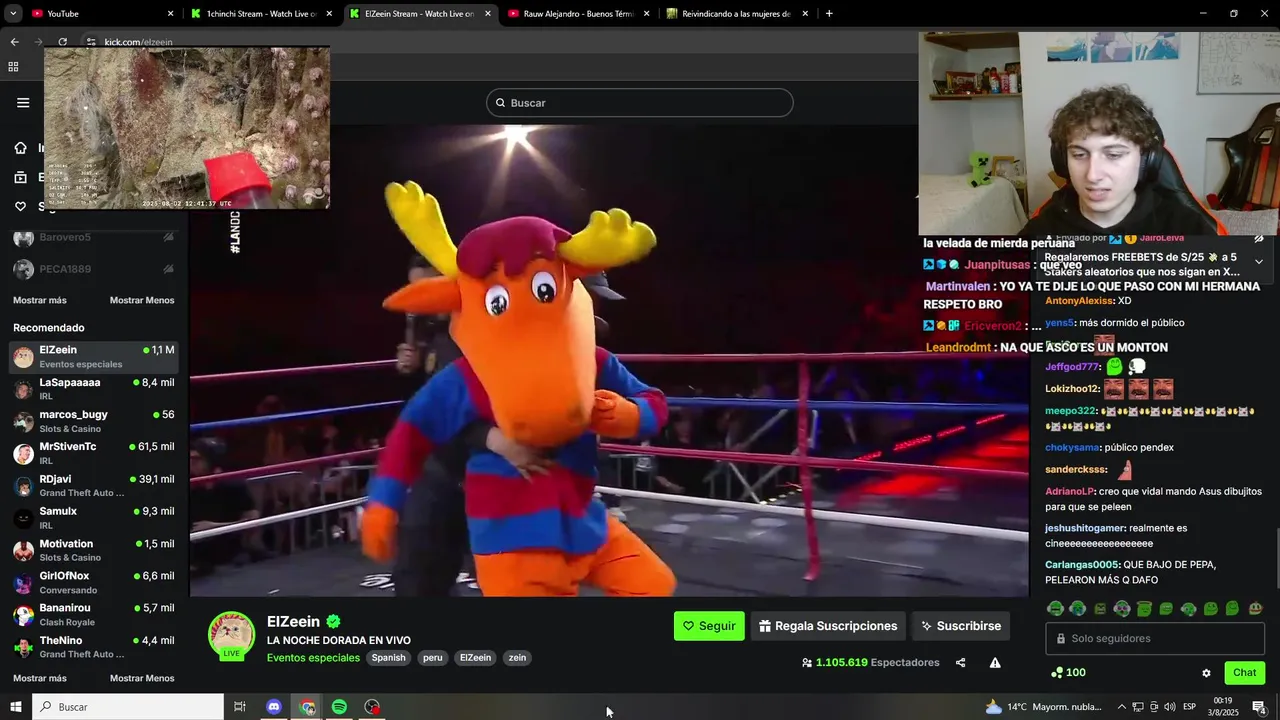Open the browser tab search dropdown

pyautogui.click(x=13, y=14)
